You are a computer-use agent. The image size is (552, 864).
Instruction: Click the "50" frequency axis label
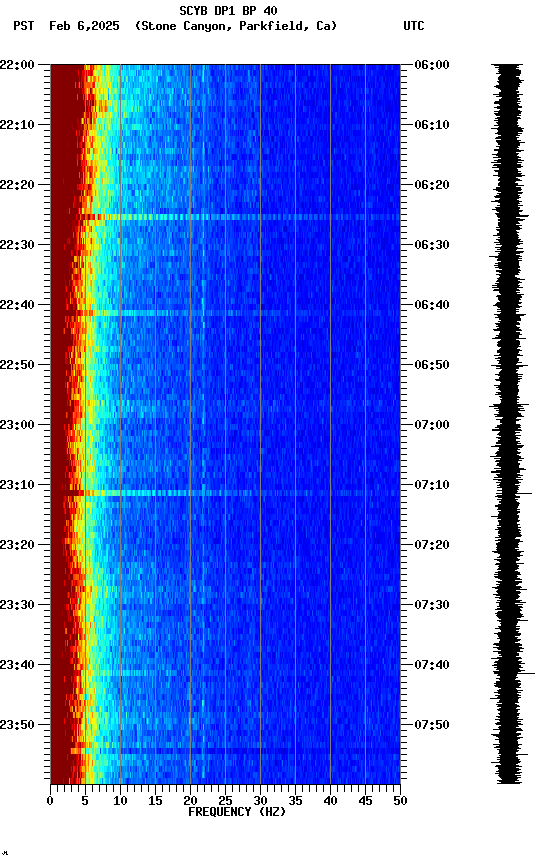[400, 802]
